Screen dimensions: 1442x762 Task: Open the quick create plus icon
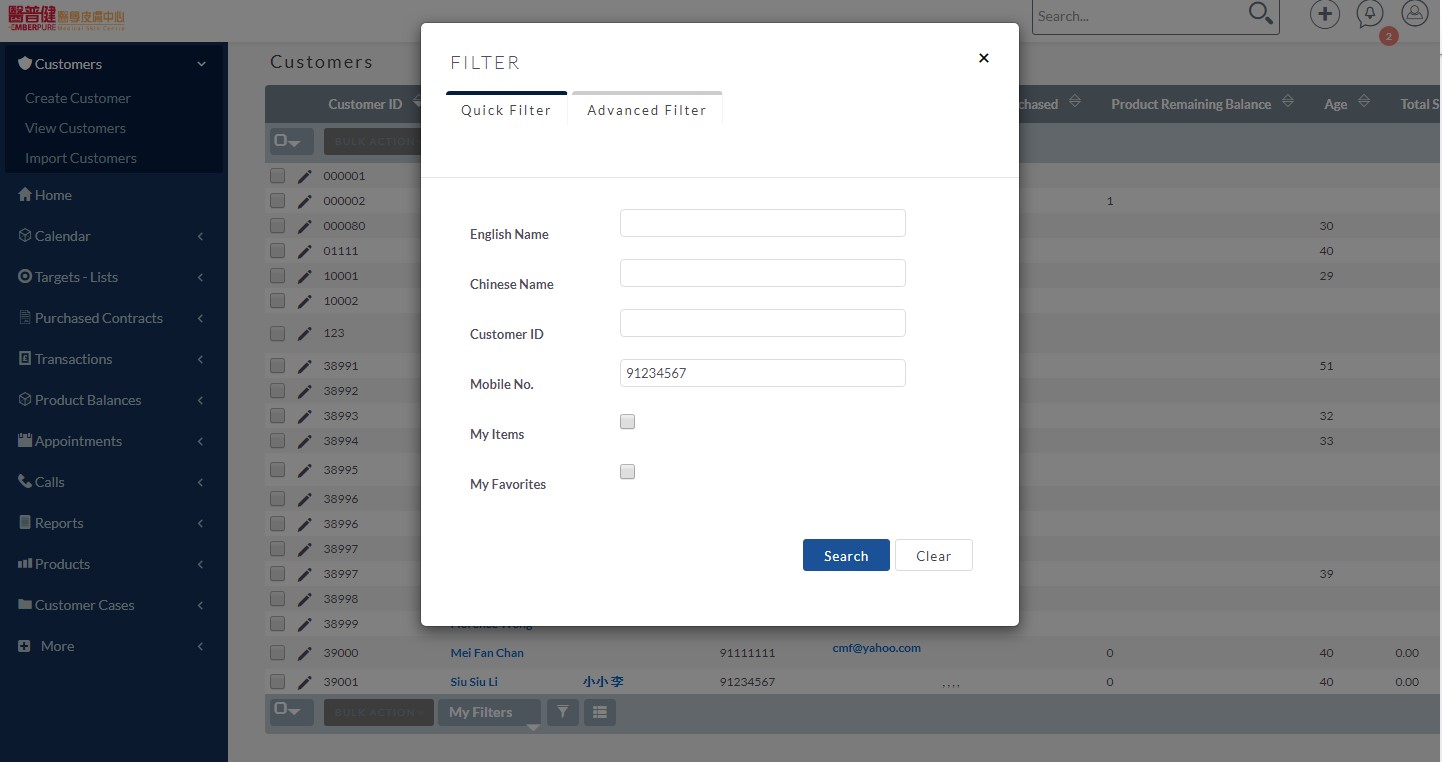[x=1325, y=14]
